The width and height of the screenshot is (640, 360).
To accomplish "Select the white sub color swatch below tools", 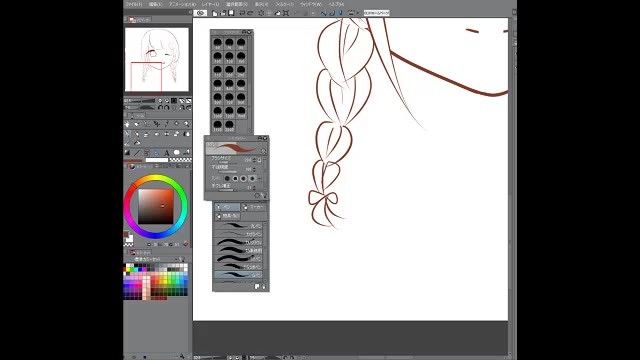I will (157, 160).
